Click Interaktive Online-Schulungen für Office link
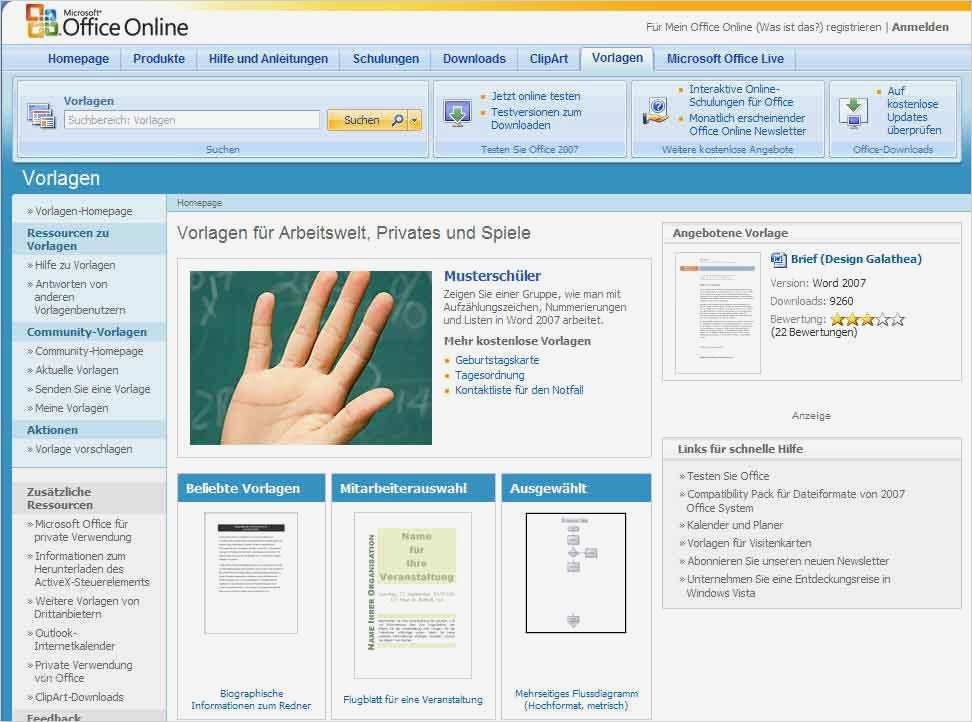 click(741, 95)
